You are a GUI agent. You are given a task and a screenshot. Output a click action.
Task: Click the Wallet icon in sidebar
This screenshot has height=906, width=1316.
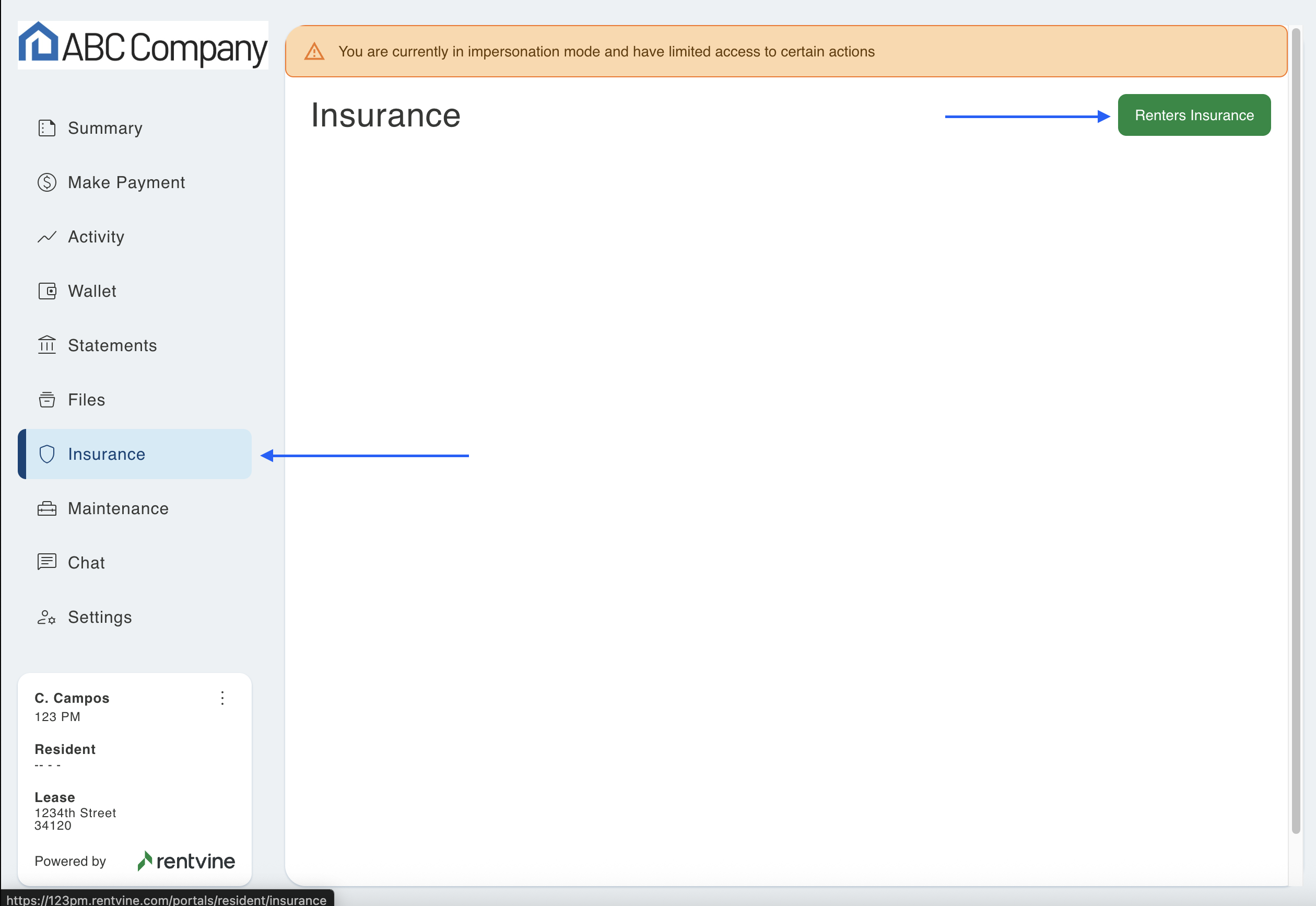point(46,291)
